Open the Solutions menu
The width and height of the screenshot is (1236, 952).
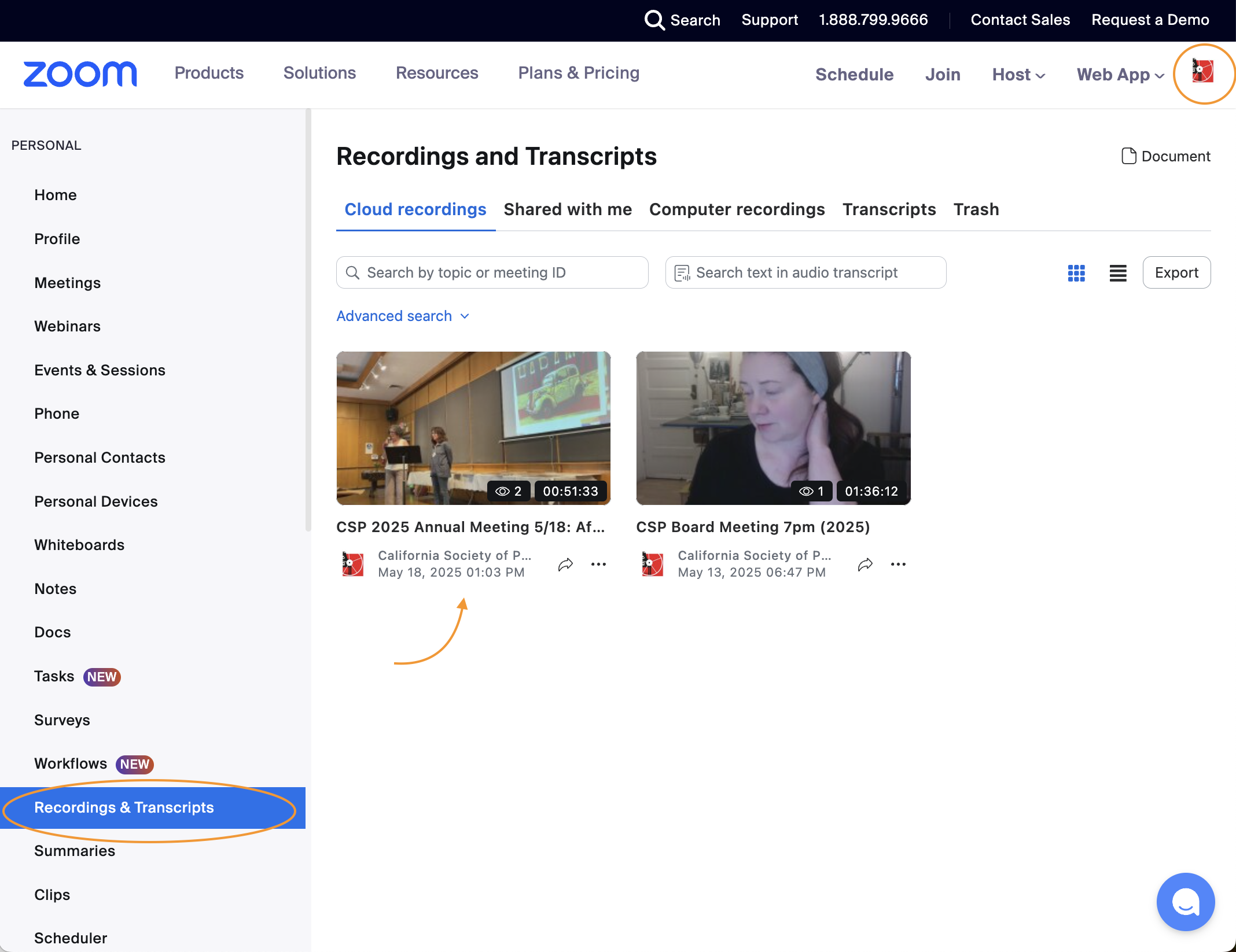click(x=319, y=73)
